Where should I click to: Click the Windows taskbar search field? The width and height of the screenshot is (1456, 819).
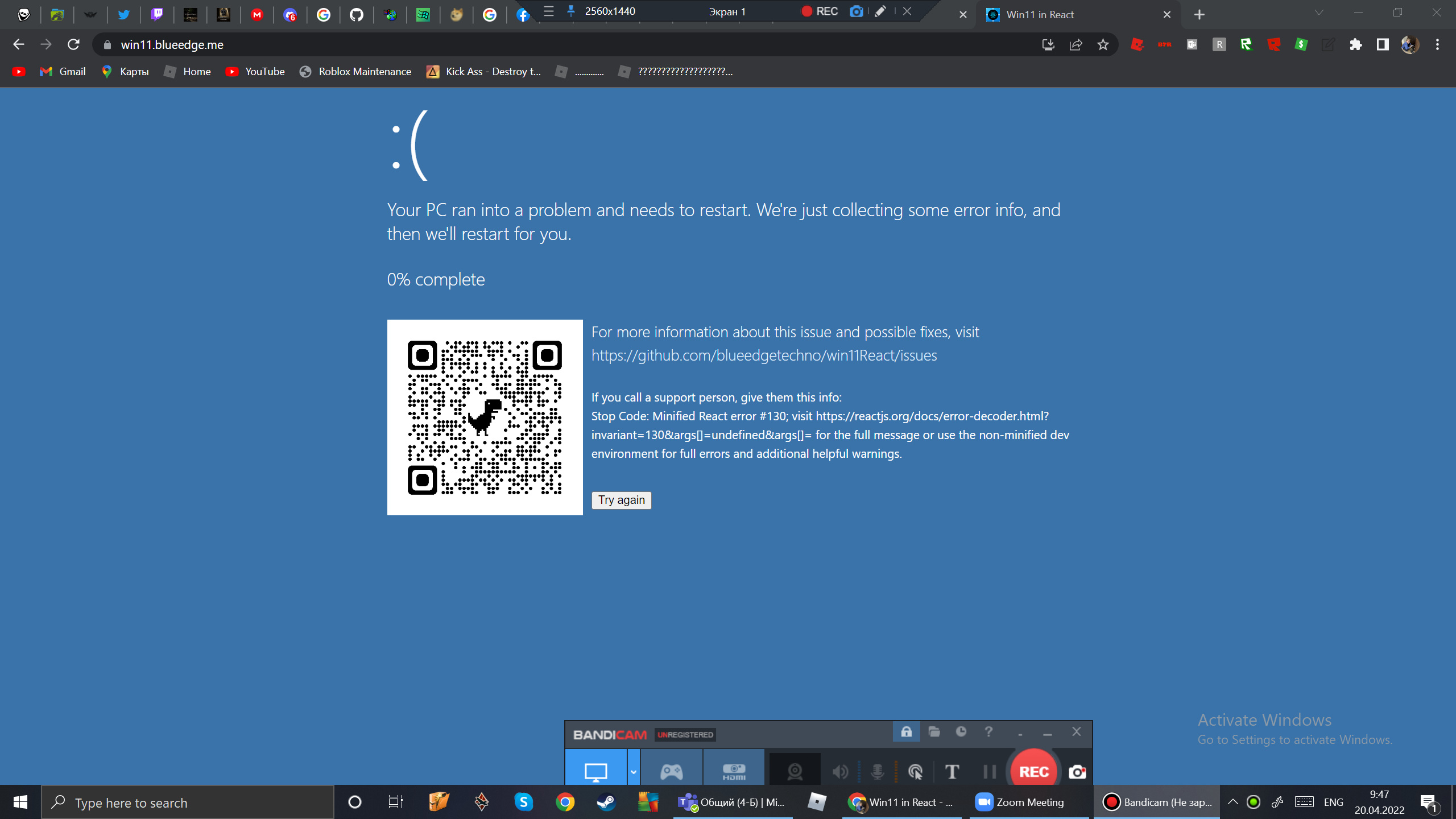coord(188,803)
